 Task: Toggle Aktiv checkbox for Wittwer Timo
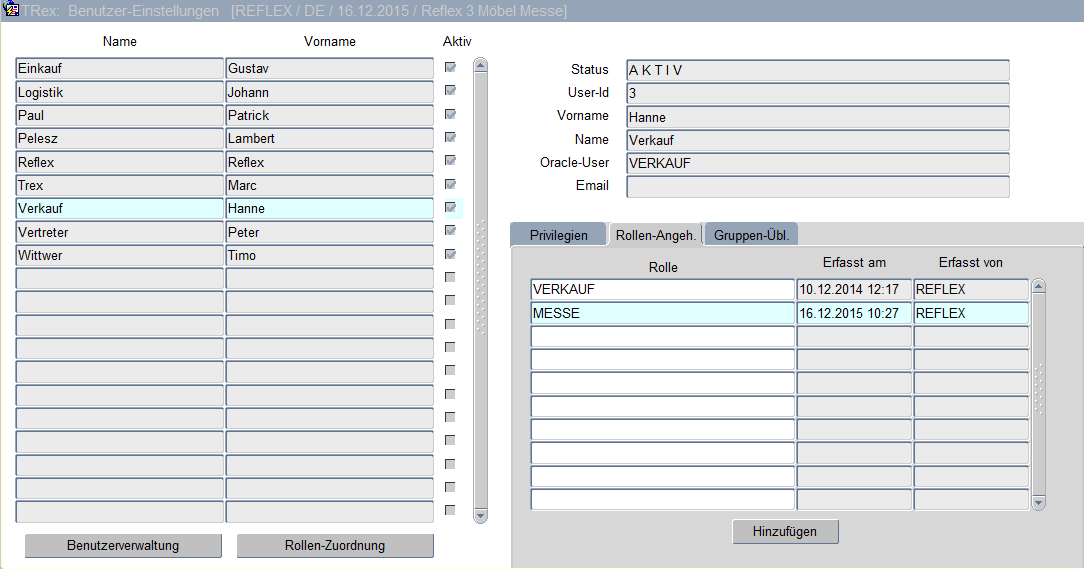(450, 255)
